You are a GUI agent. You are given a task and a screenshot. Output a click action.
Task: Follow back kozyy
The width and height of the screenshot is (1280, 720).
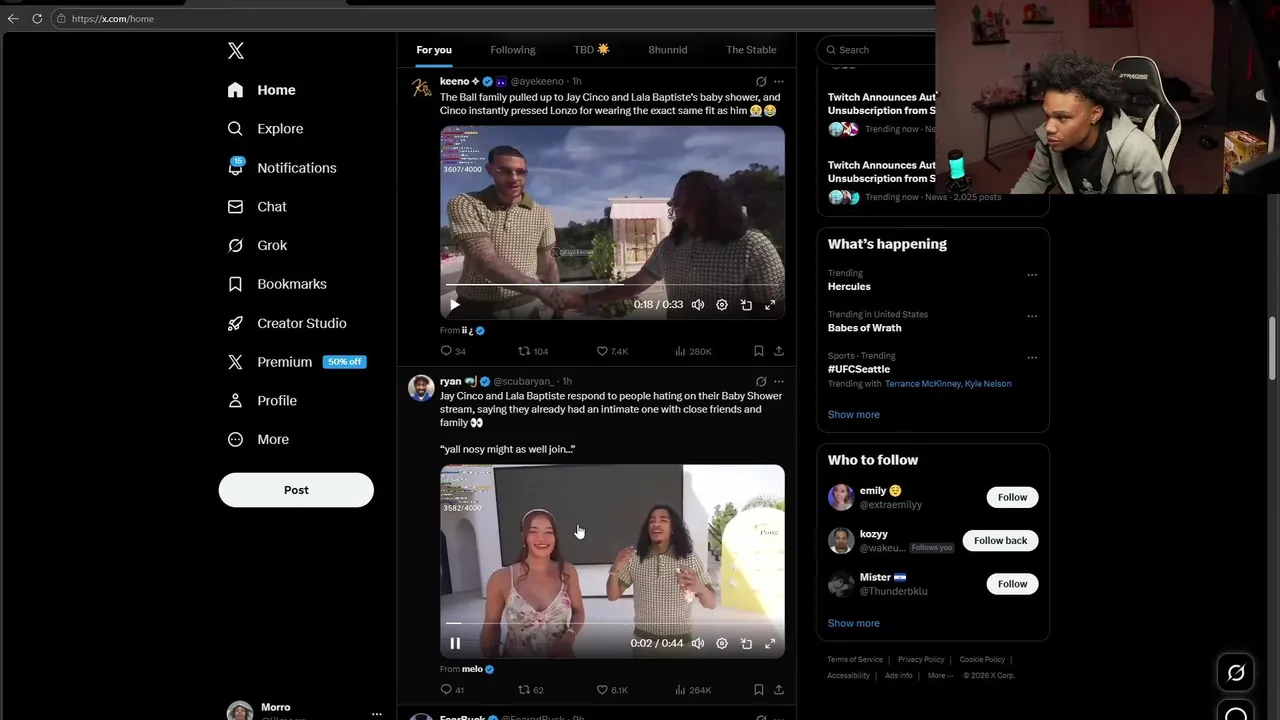click(x=1000, y=541)
